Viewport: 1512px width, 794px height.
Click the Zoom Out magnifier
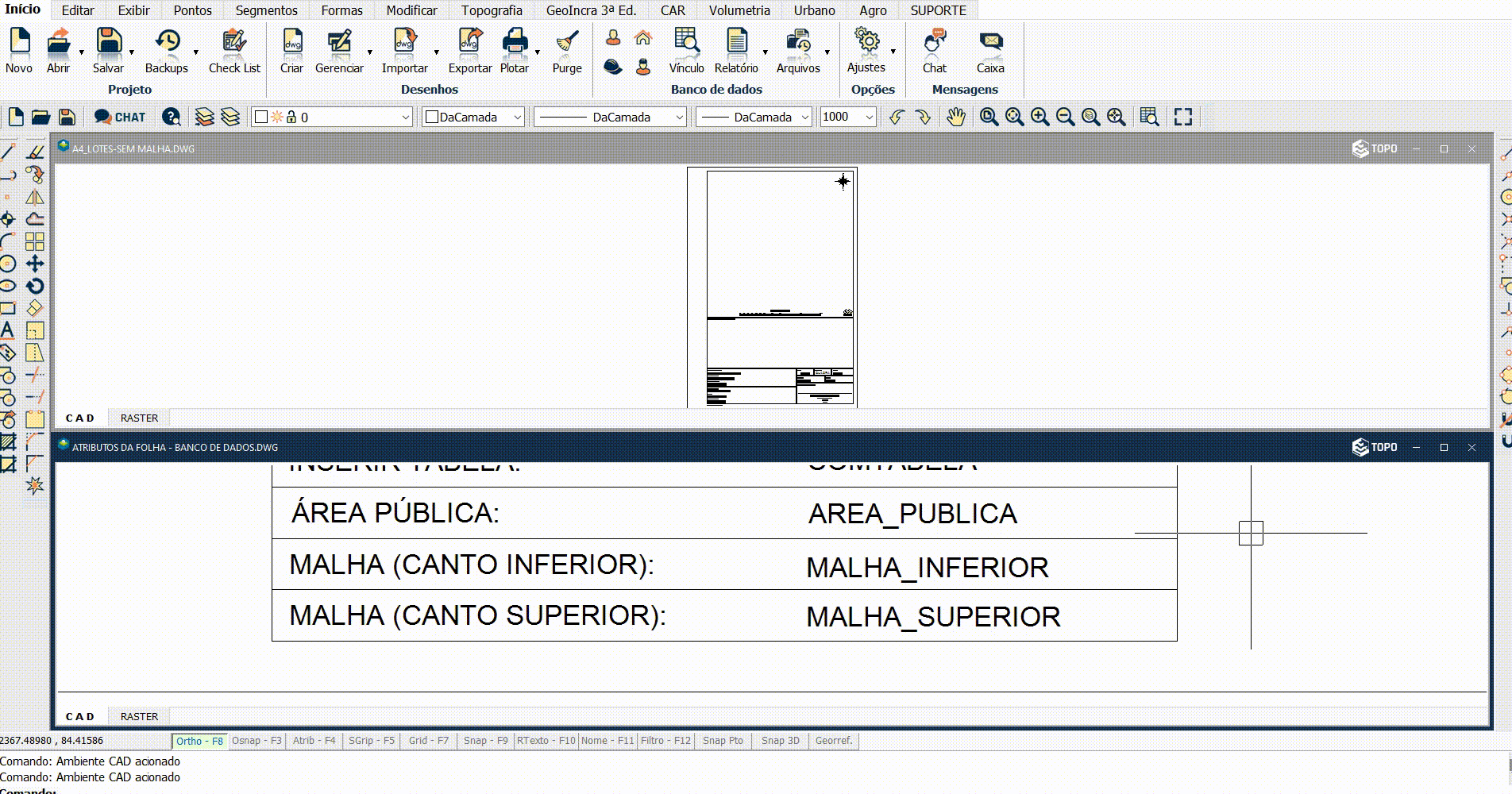(x=1065, y=117)
